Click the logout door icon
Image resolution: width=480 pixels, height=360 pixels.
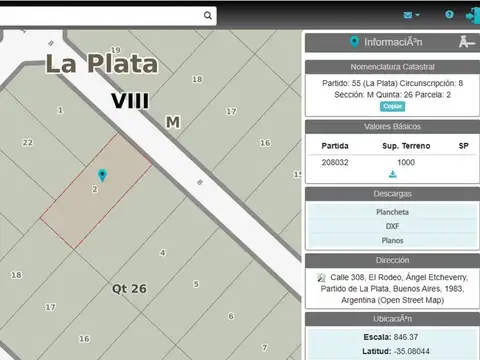click(473, 15)
